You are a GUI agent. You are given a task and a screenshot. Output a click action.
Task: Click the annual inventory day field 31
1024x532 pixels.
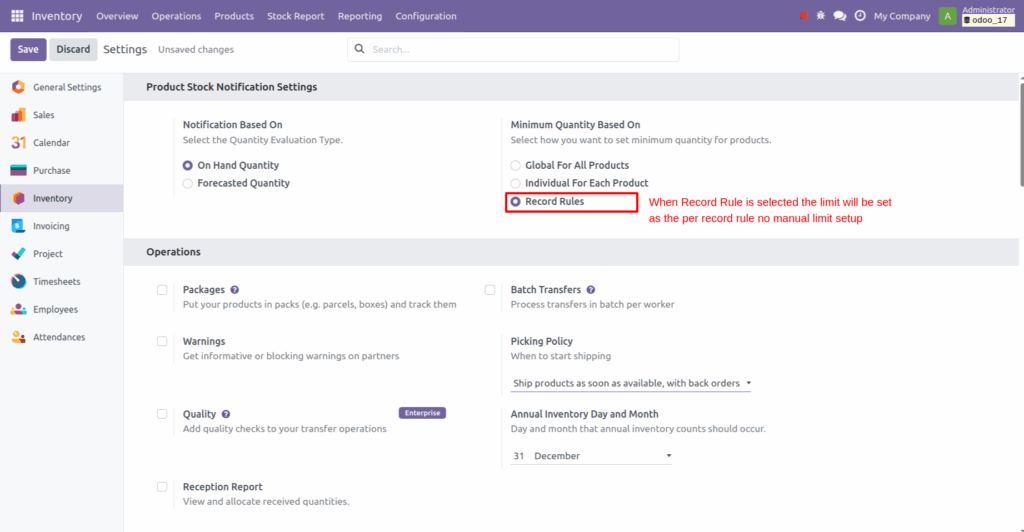[519, 456]
